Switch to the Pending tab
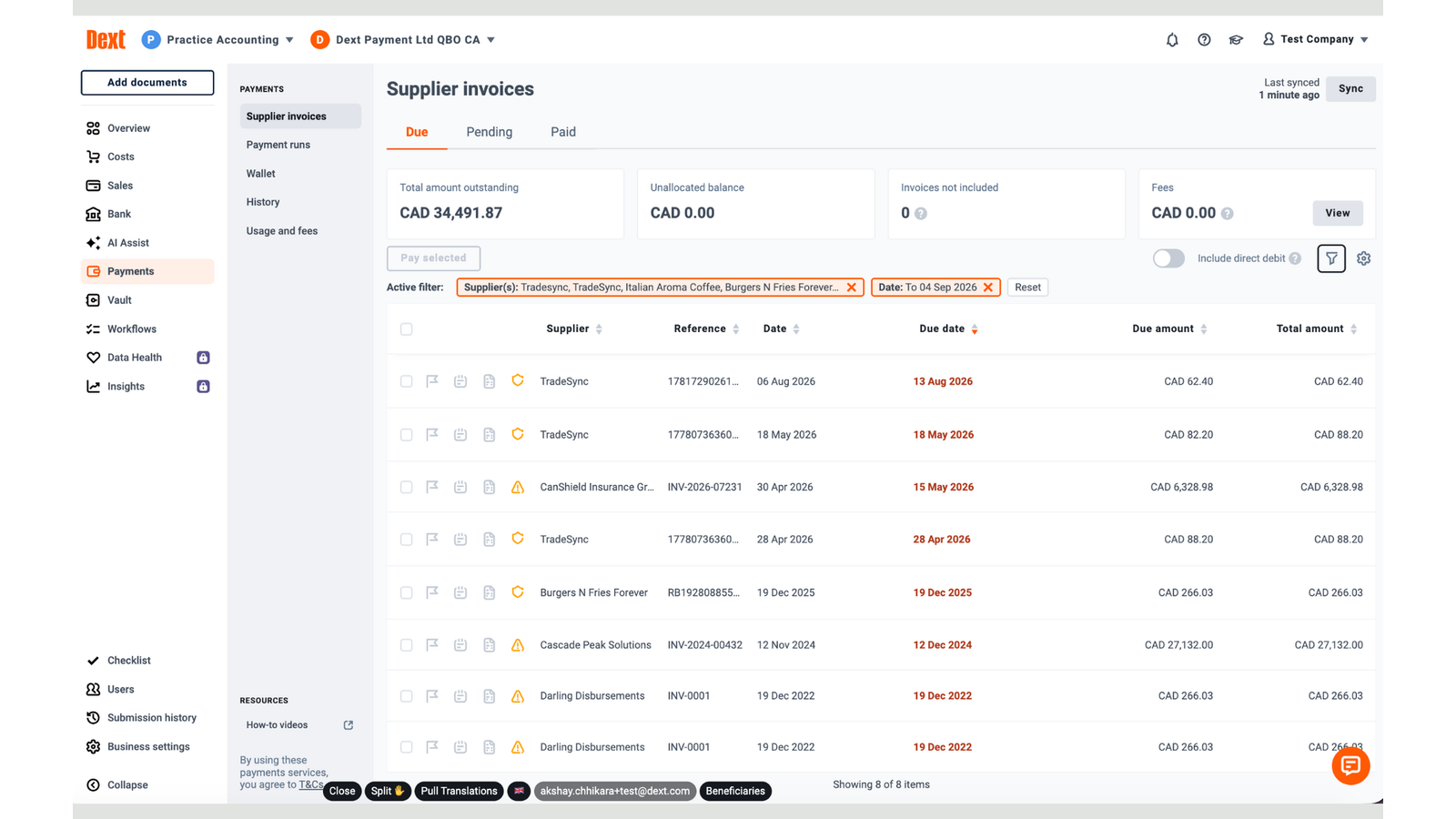This screenshot has width=1456, height=819. (x=490, y=132)
